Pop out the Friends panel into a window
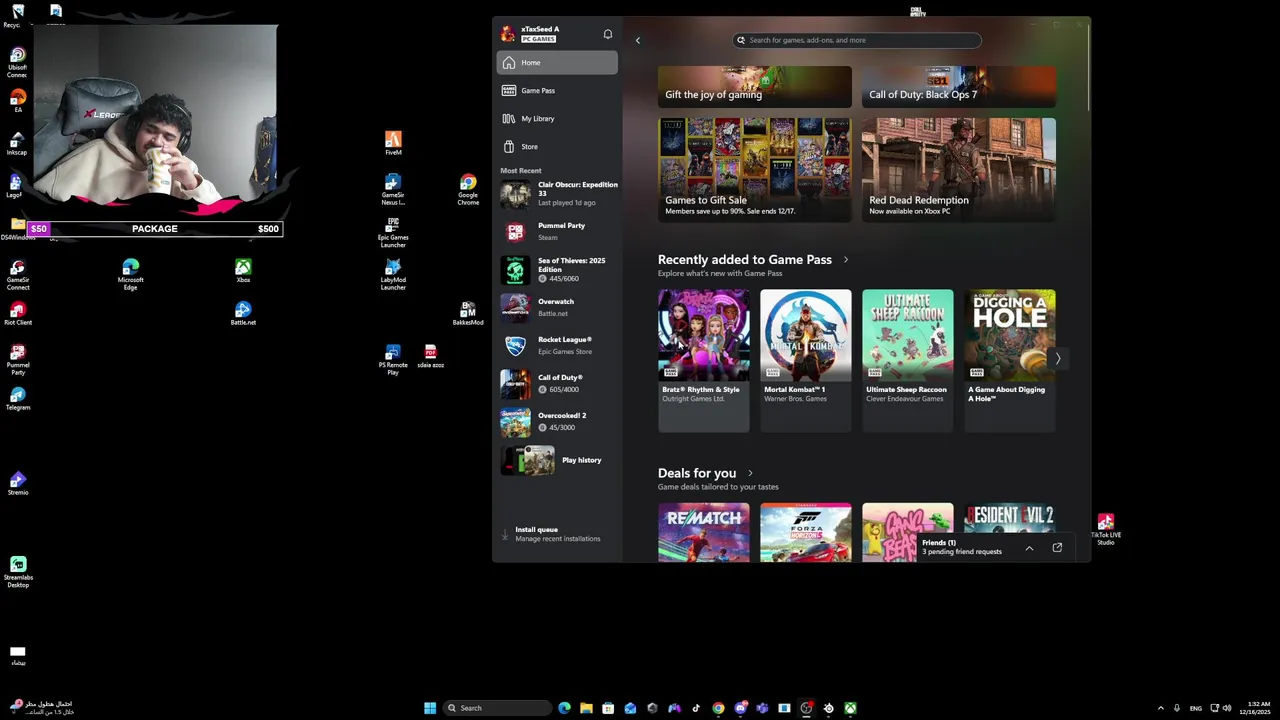Viewport: 1280px width, 720px height. coord(1057,547)
